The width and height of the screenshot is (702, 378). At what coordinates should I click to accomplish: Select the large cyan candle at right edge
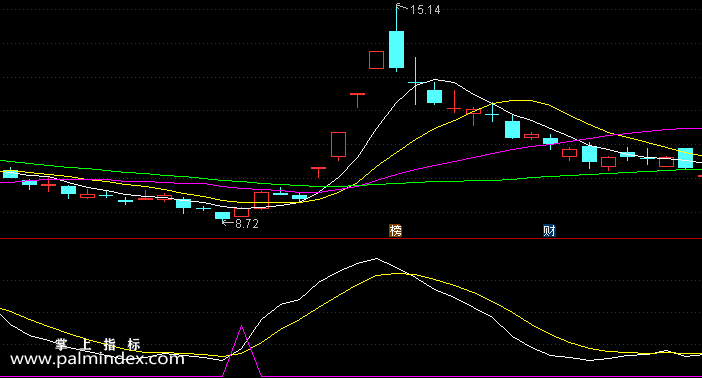pos(685,158)
